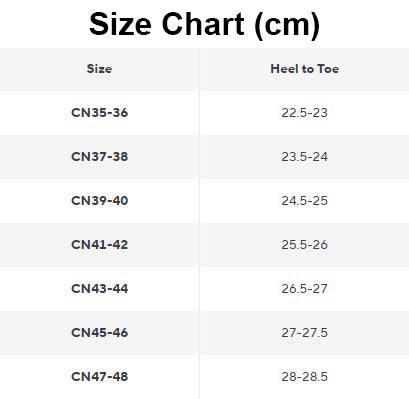Click the 24.5-25 measurement value

[x=305, y=201]
